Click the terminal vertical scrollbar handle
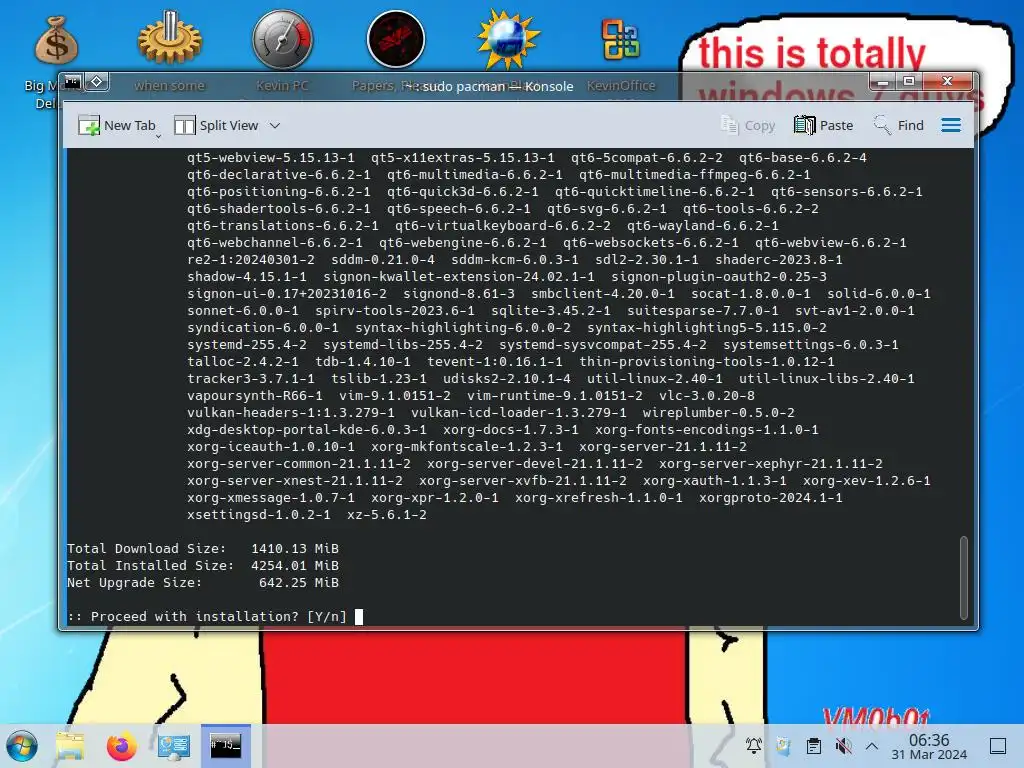The width and height of the screenshot is (1024, 768). click(x=963, y=577)
